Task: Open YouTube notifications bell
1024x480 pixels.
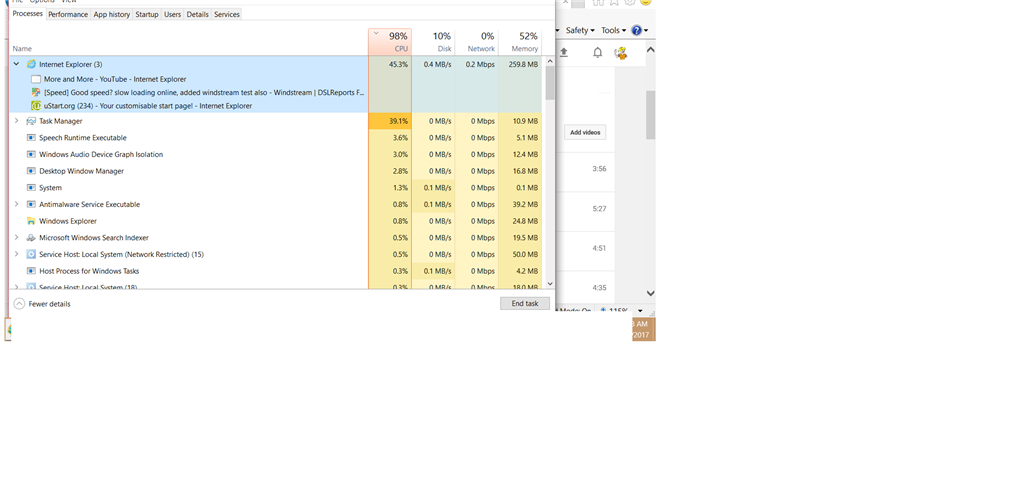Action: point(598,52)
